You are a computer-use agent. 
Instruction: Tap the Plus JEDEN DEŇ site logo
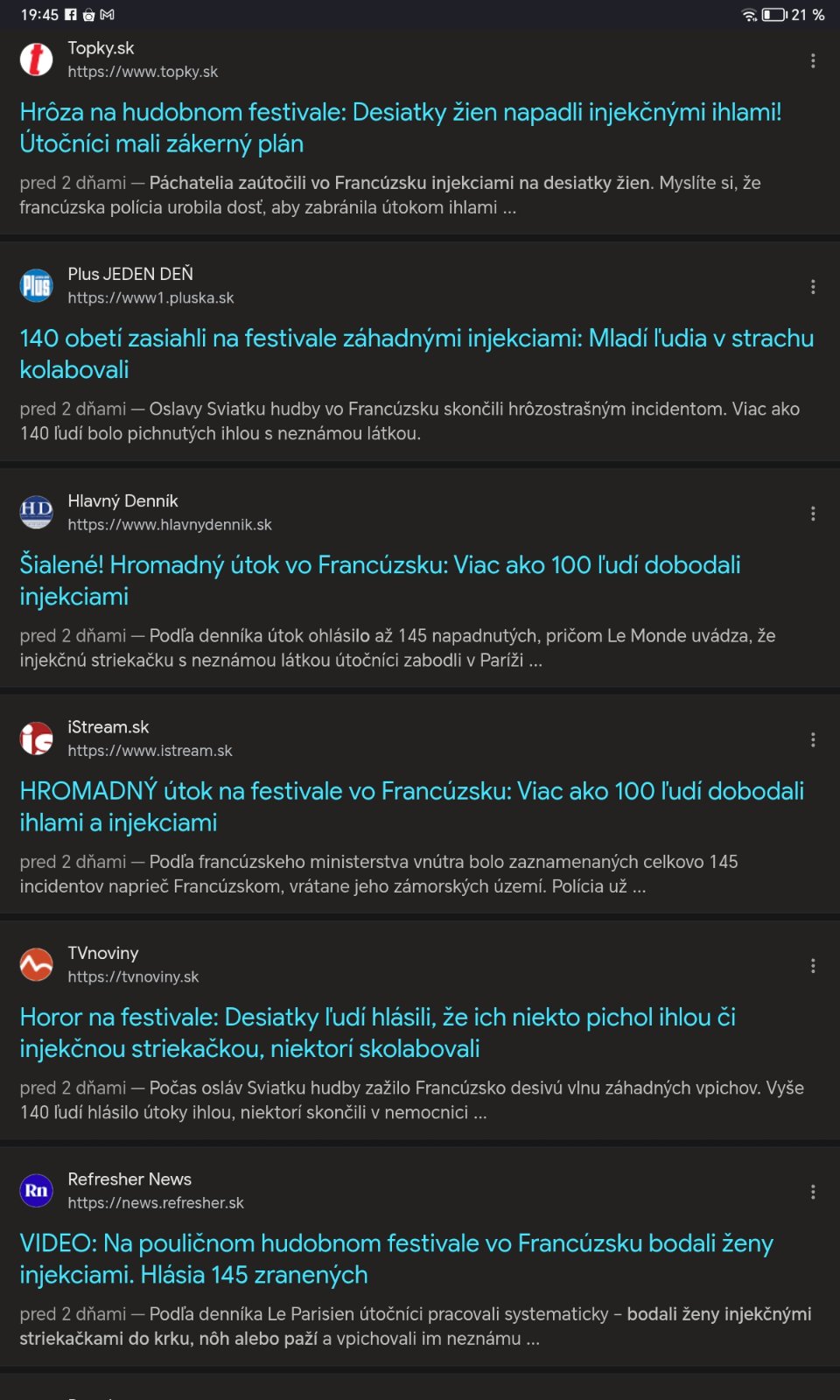(36, 286)
